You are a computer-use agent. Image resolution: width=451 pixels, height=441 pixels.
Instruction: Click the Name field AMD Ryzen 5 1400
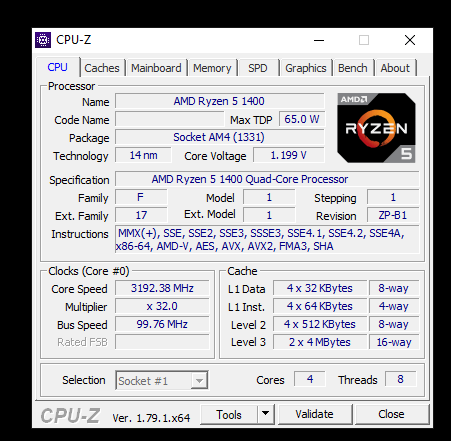coord(219,101)
